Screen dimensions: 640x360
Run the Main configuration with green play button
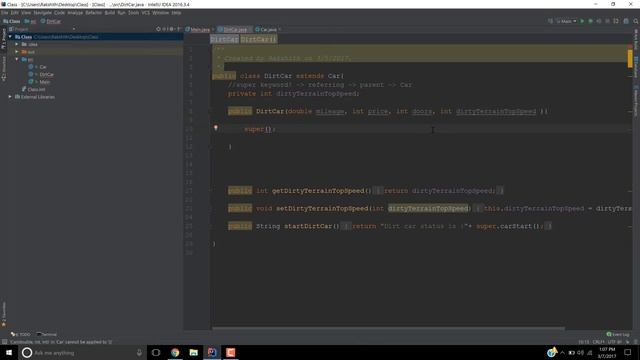pos(582,21)
